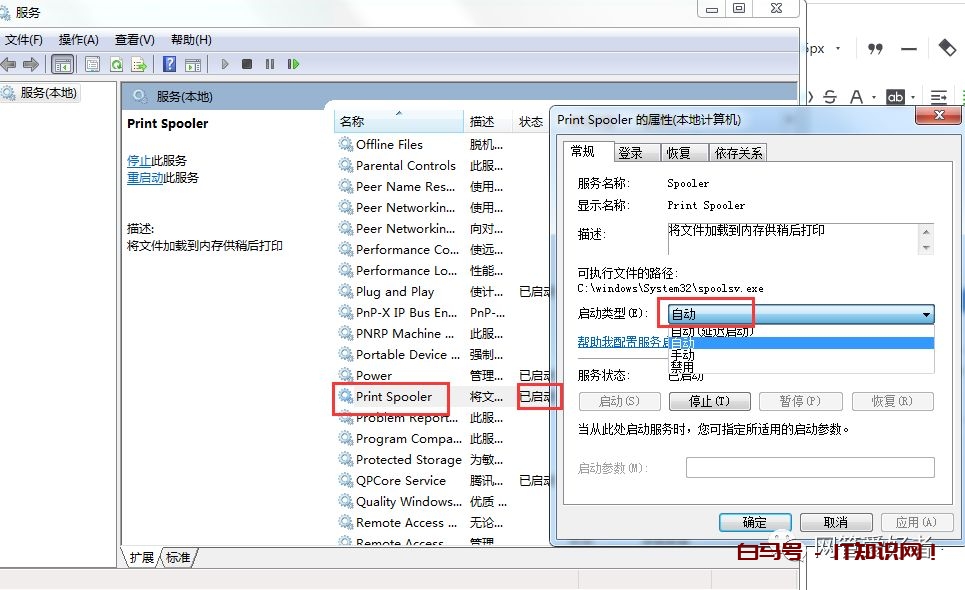The width and height of the screenshot is (965, 590).
Task: Open the 操作(A) menu
Action: click(x=78, y=40)
